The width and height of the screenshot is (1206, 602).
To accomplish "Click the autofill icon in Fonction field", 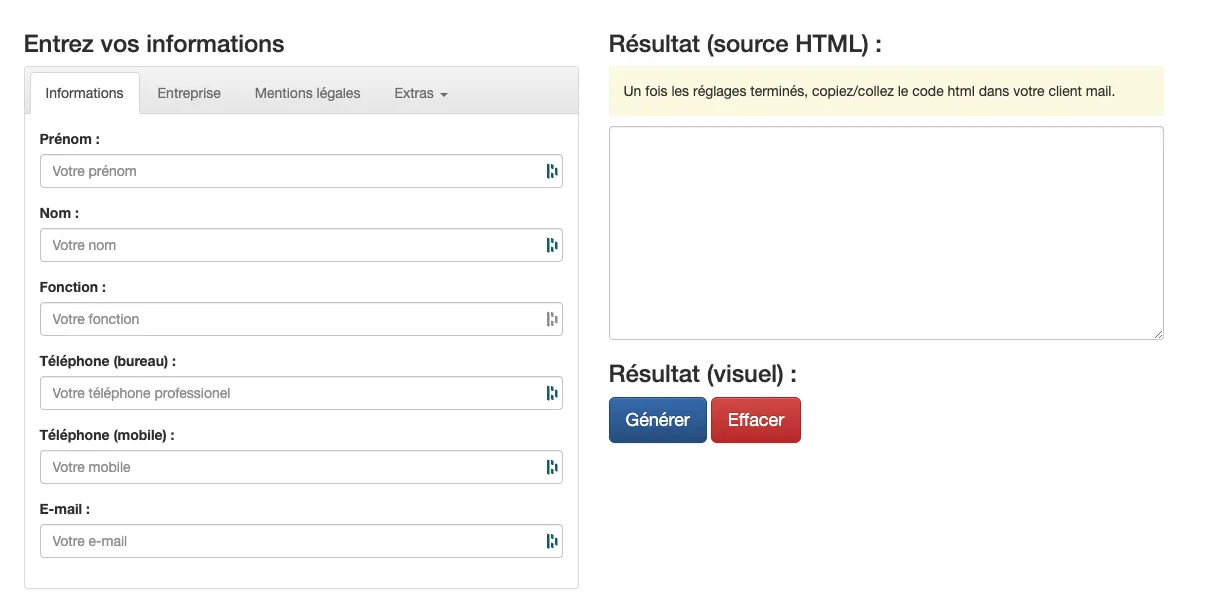I will (551, 319).
